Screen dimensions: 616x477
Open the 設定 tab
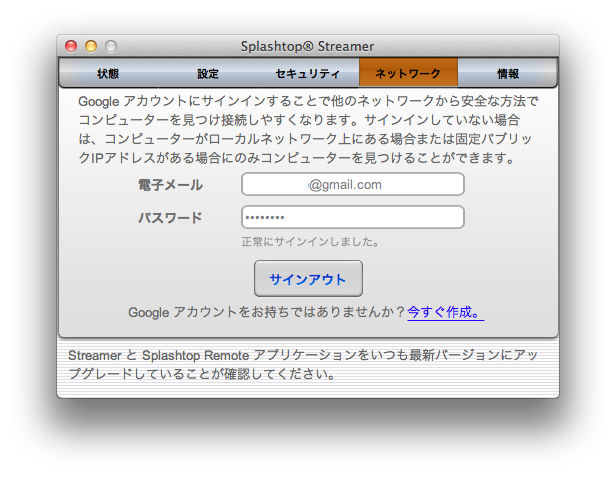point(208,73)
